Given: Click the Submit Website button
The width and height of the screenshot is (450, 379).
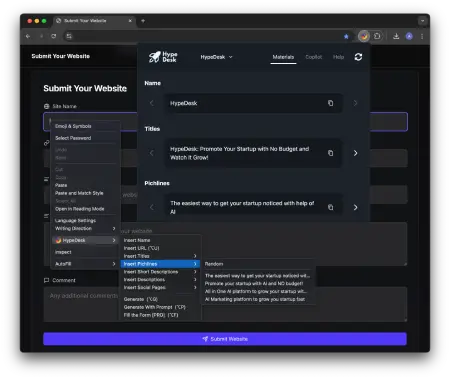Looking at the screenshot, I should tap(225, 339).
